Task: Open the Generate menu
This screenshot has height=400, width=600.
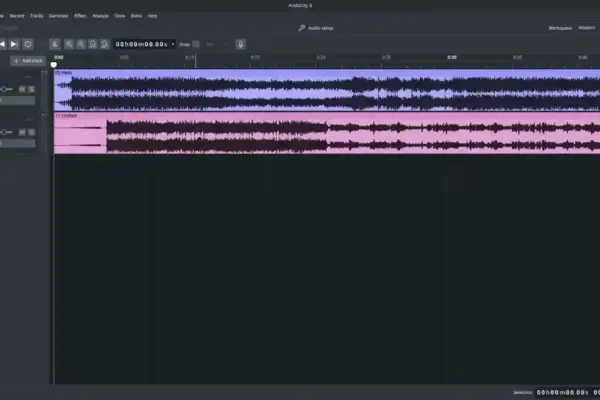Action: [59, 16]
